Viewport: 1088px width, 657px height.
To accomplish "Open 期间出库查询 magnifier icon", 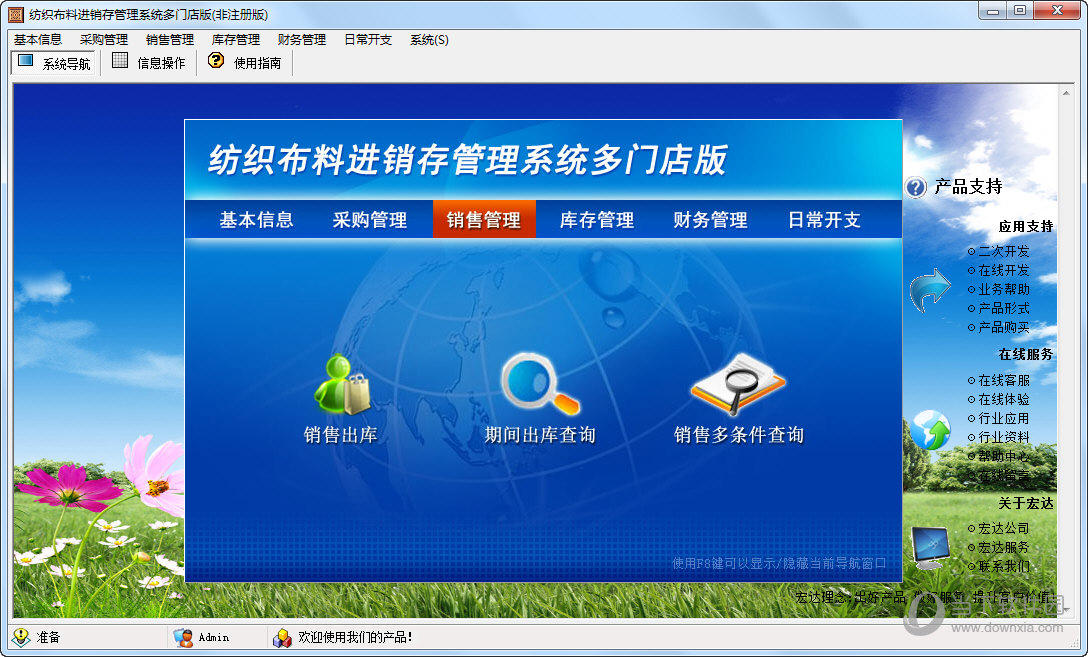I will 540,384.
